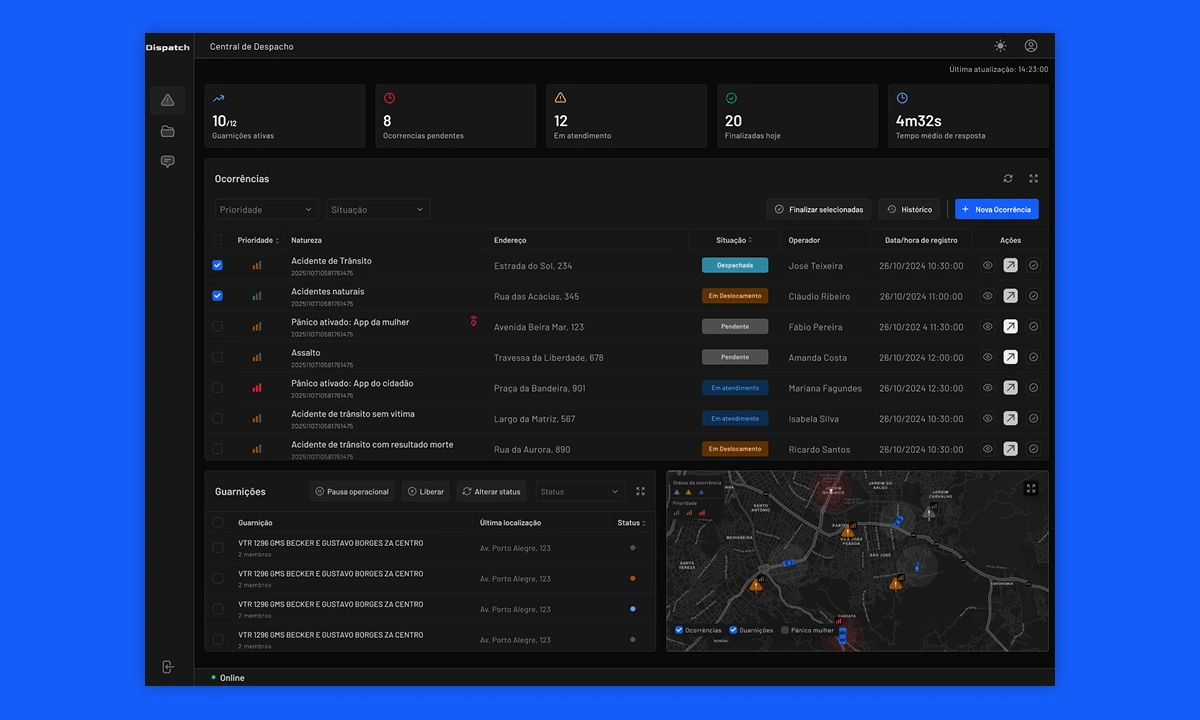Toggle light theme sun icon
The image size is (1200, 720).
tap(1000, 46)
